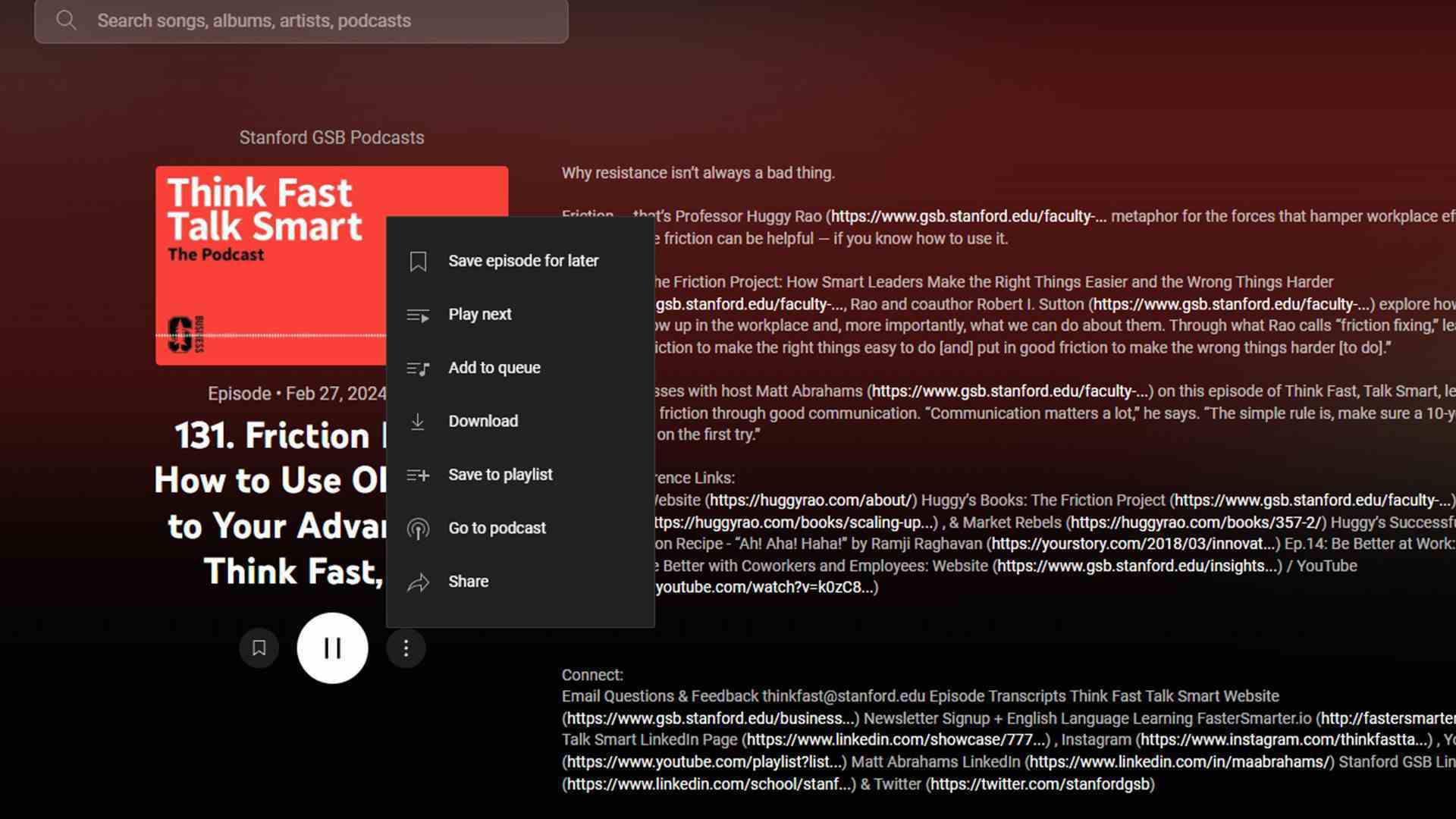The image size is (1456, 819).
Task: Open huggyrao.com/books/scaling-up link
Action: click(795, 522)
